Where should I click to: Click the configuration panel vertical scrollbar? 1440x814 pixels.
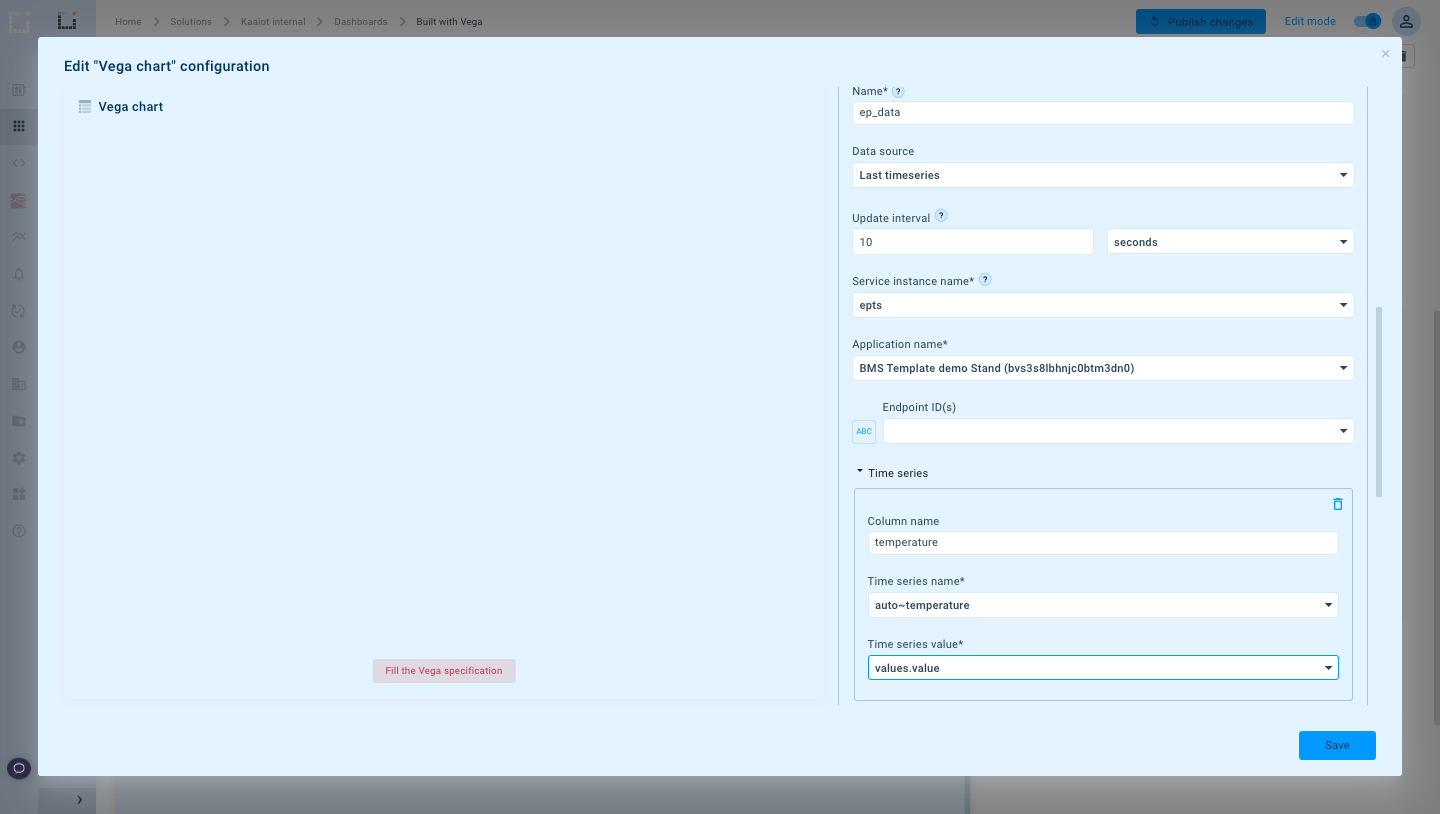[1379, 402]
